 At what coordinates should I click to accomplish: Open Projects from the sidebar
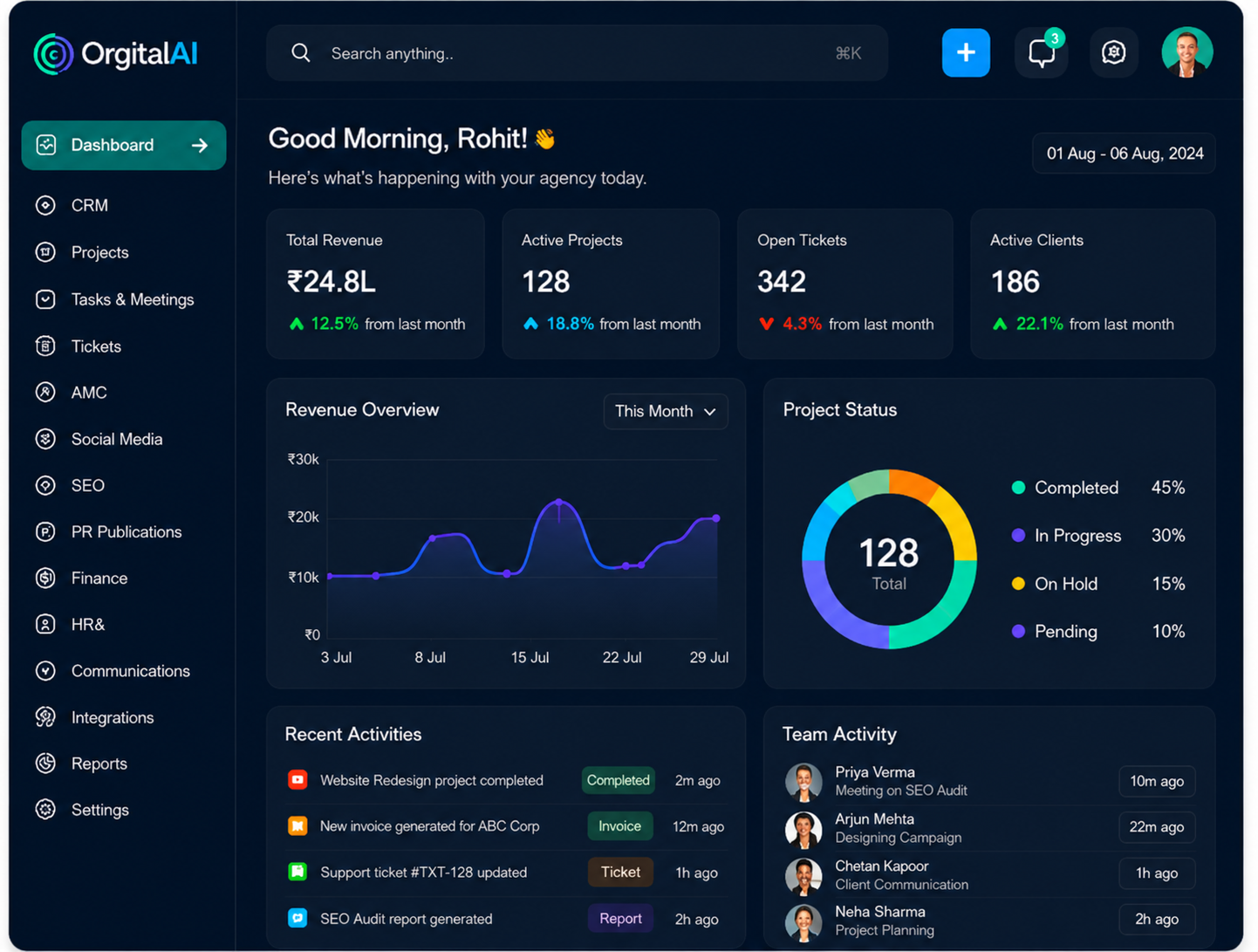(99, 252)
